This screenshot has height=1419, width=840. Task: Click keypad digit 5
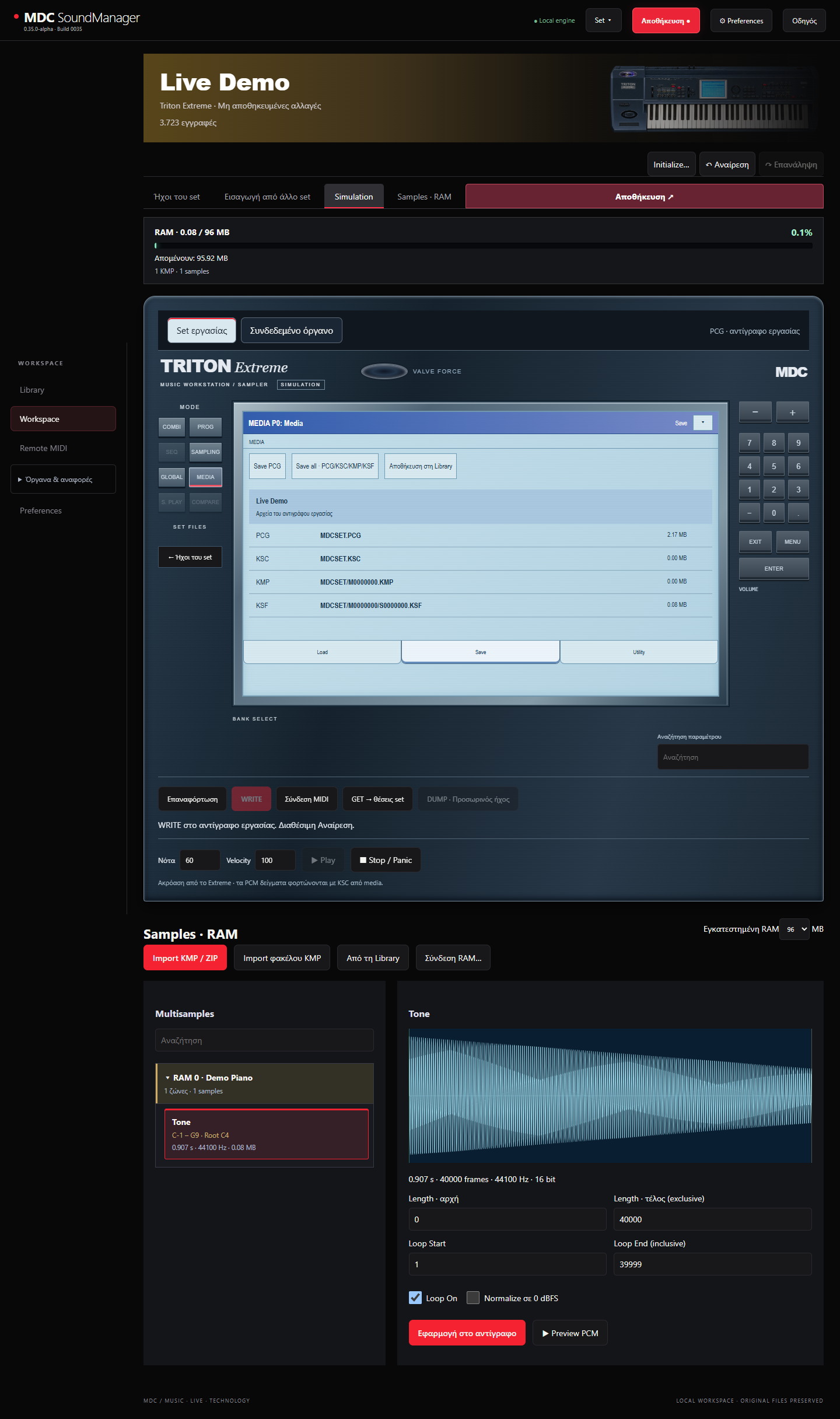(774, 466)
